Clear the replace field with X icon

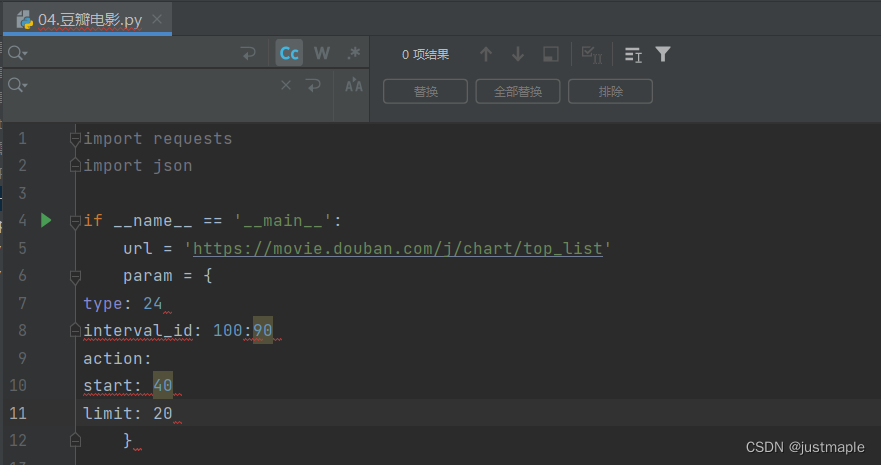286,85
